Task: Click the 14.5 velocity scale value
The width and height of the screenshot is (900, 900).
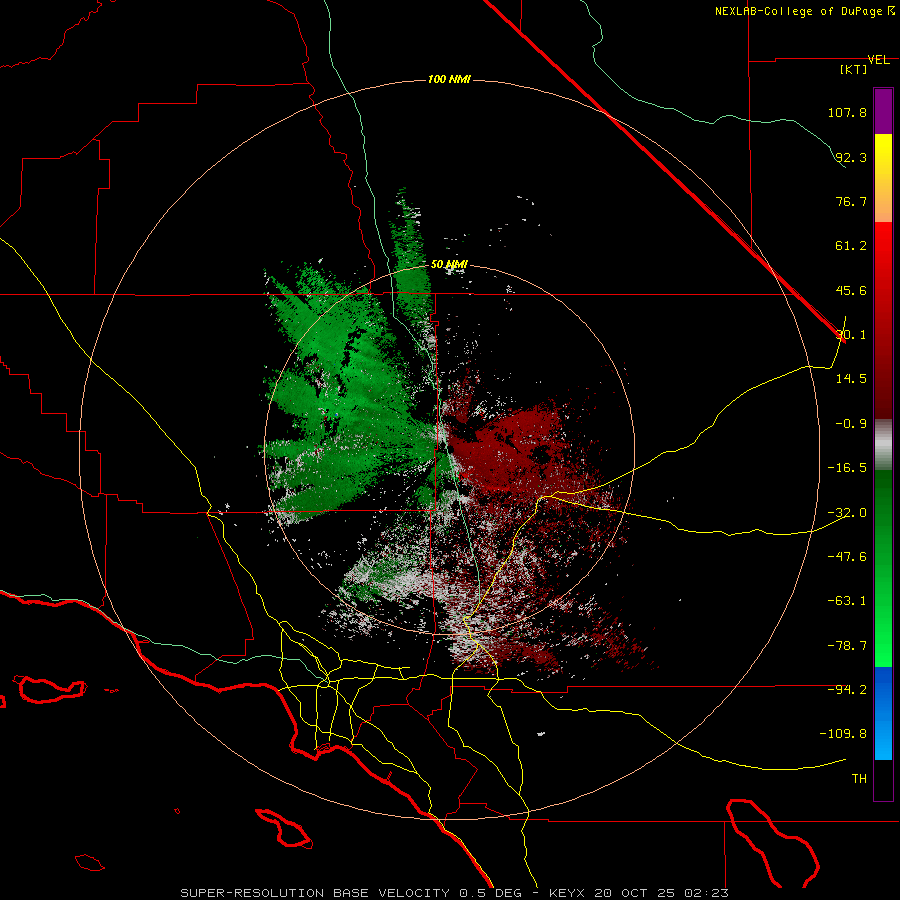Action: pyautogui.click(x=851, y=379)
